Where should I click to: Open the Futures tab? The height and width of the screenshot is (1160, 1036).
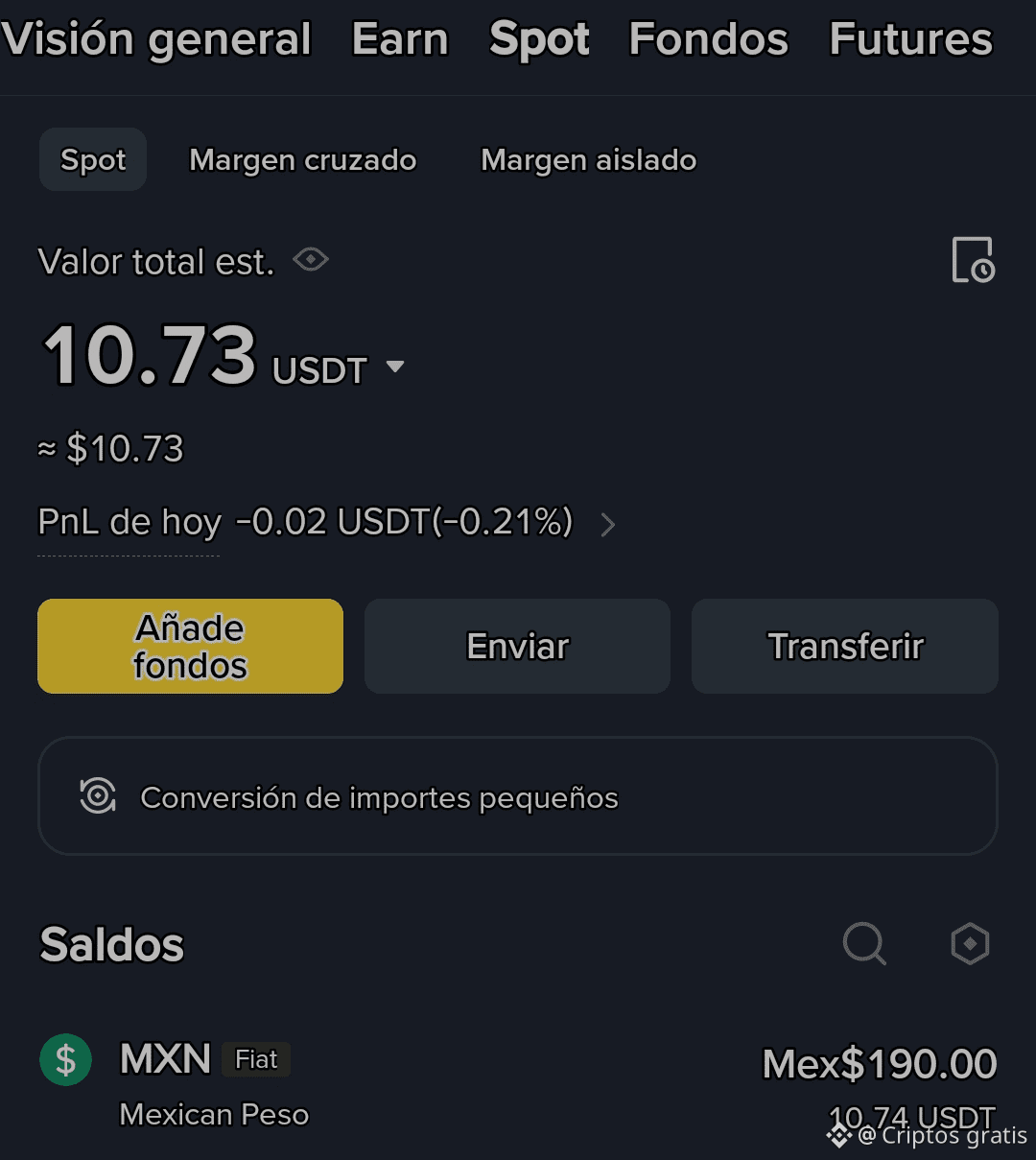(x=910, y=39)
